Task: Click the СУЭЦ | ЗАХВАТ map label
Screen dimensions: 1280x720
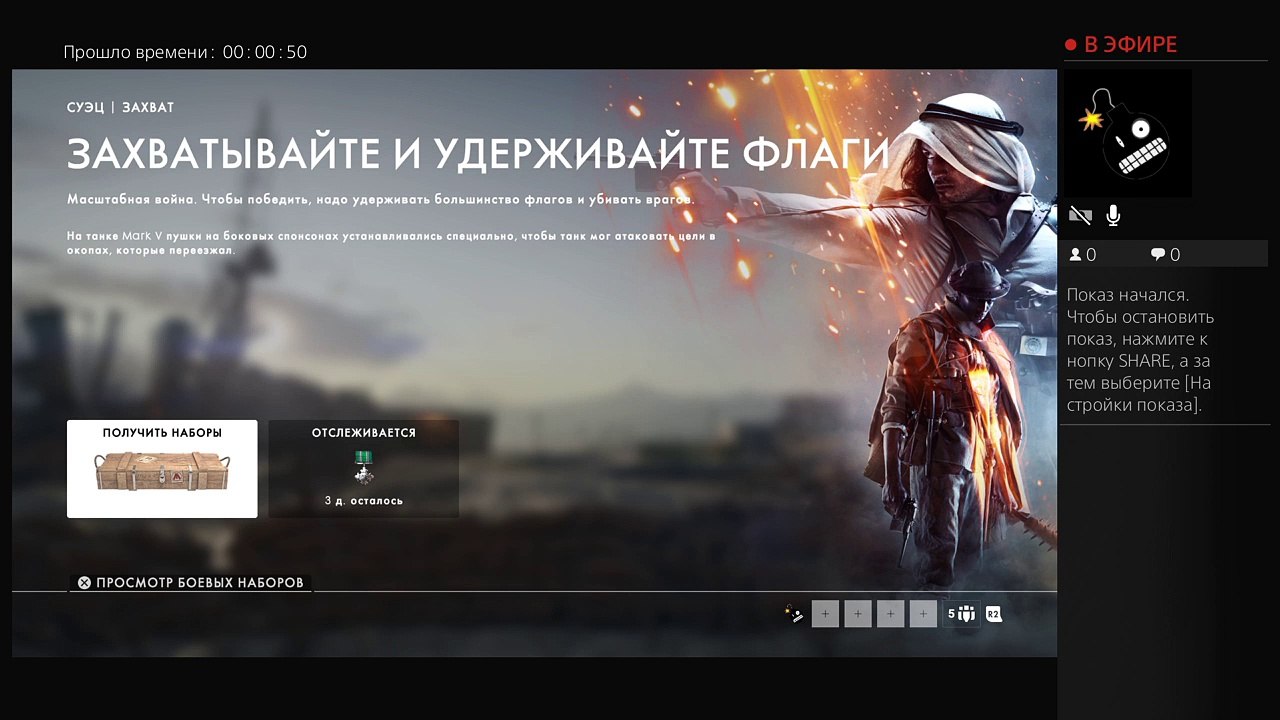Action: (120, 107)
